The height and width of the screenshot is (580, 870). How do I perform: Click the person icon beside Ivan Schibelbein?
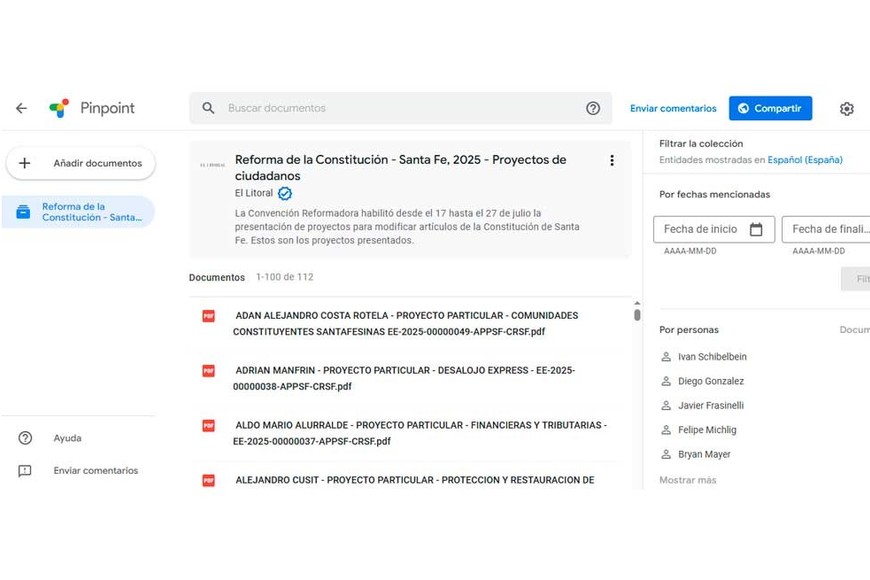click(x=665, y=356)
